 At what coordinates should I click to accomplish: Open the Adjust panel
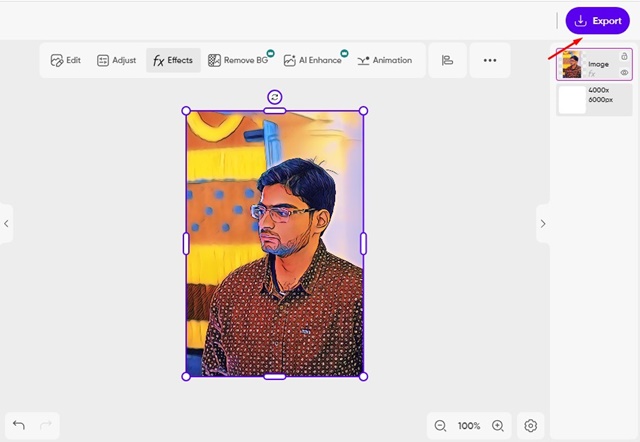point(116,60)
